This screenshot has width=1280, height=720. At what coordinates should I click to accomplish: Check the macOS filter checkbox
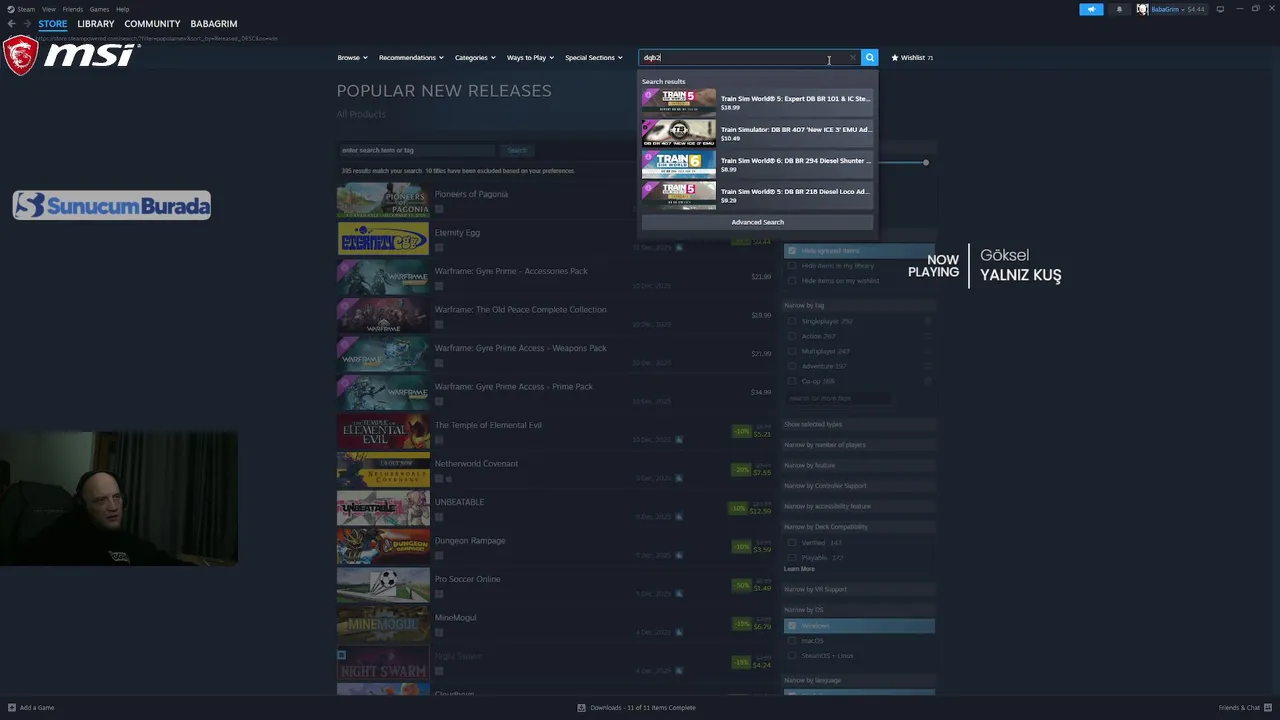coord(792,641)
